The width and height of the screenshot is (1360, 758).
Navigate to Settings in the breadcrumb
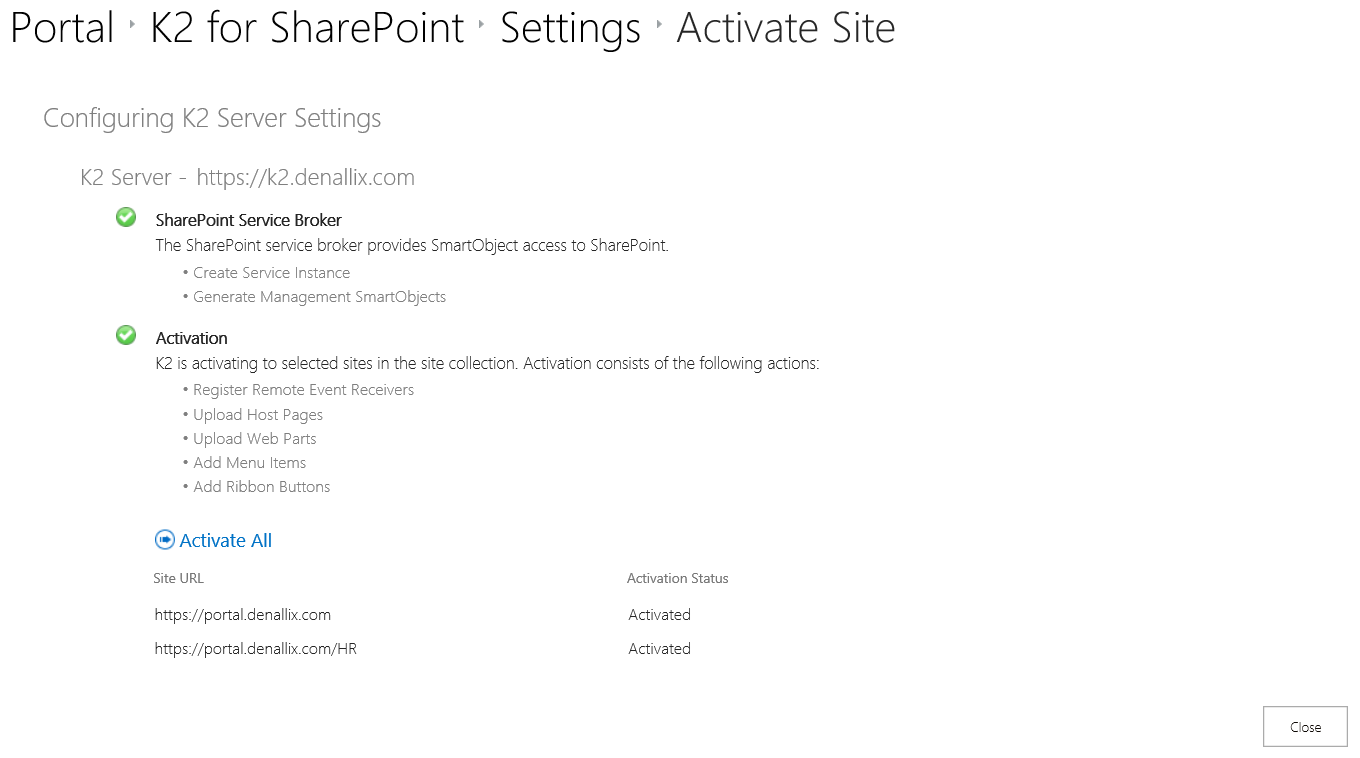(570, 28)
